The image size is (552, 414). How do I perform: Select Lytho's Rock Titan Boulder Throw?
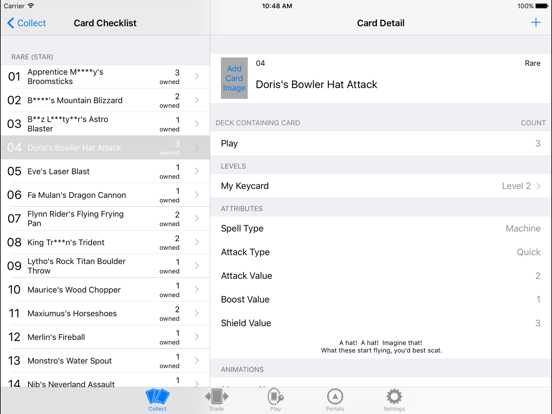[106, 266]
